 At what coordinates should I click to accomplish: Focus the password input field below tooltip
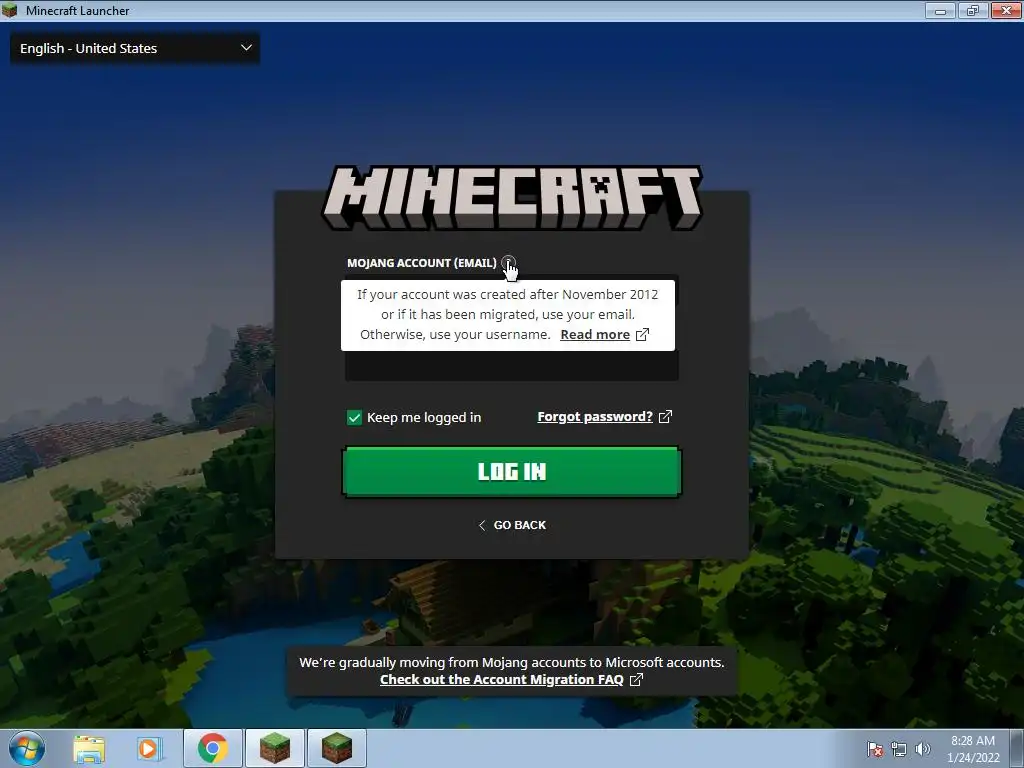512,366
